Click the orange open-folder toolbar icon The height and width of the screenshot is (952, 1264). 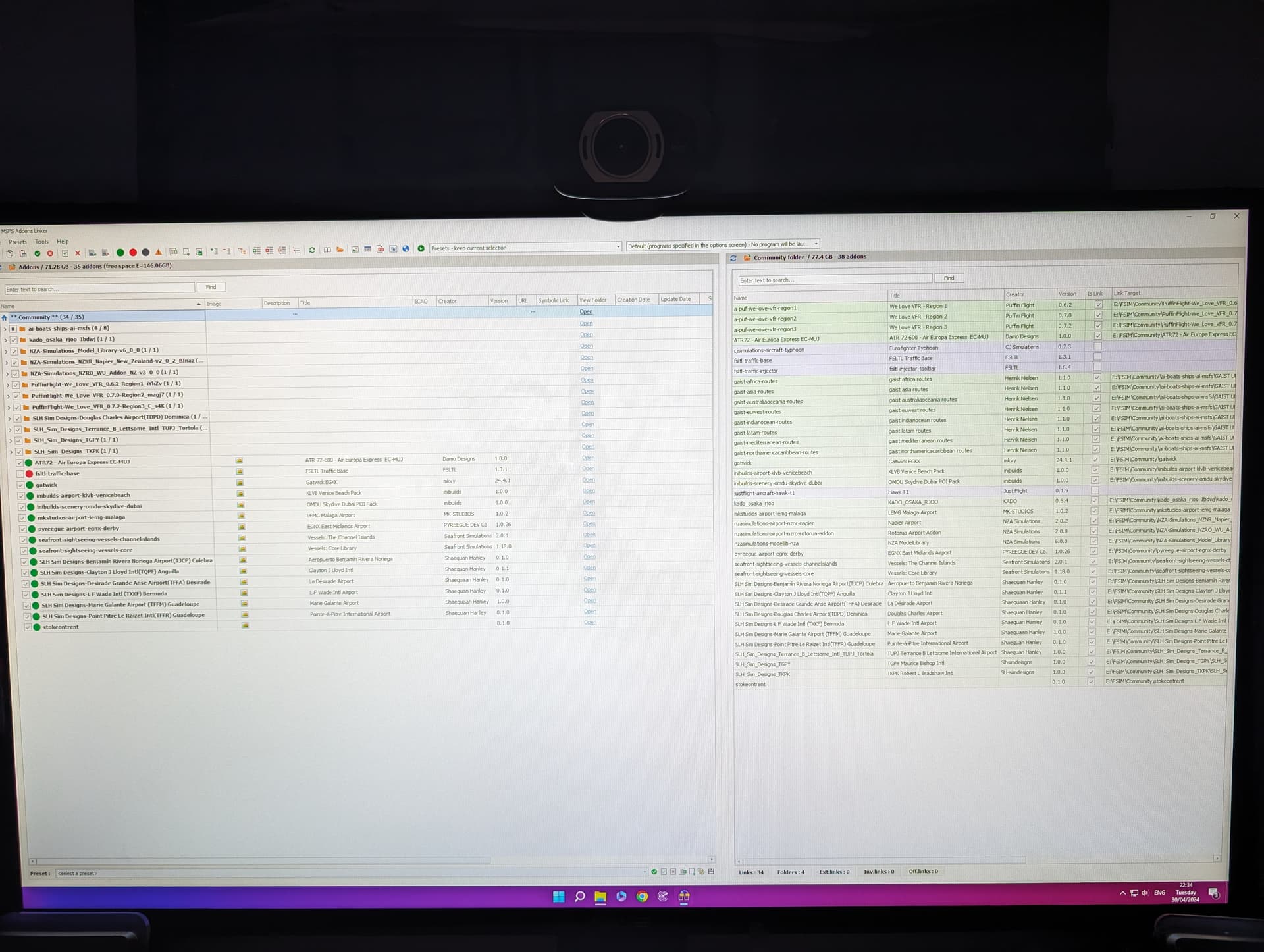[340, 250]
